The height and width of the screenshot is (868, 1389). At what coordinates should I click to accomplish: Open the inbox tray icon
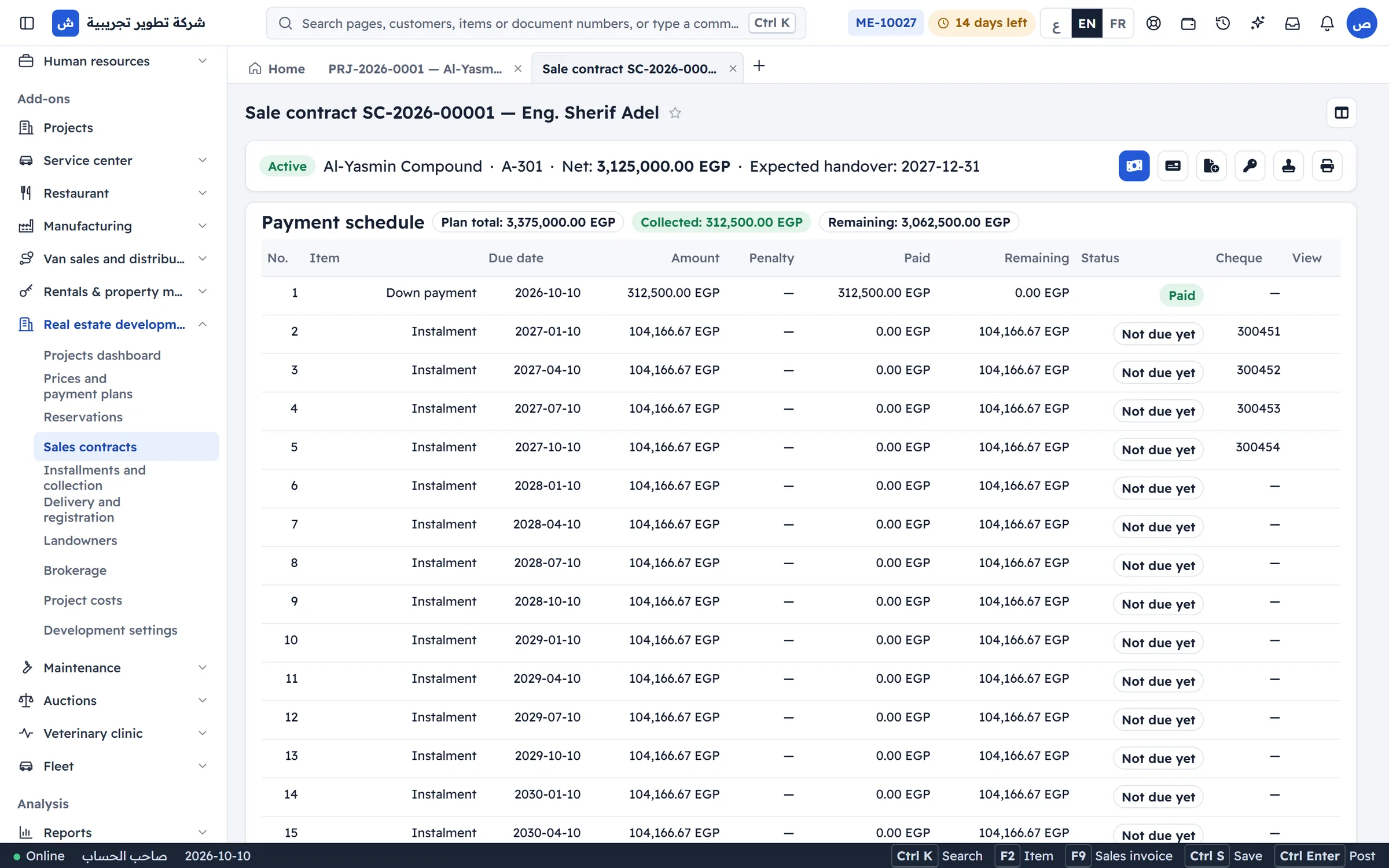pyautogui.click(x=1292, y=23)
